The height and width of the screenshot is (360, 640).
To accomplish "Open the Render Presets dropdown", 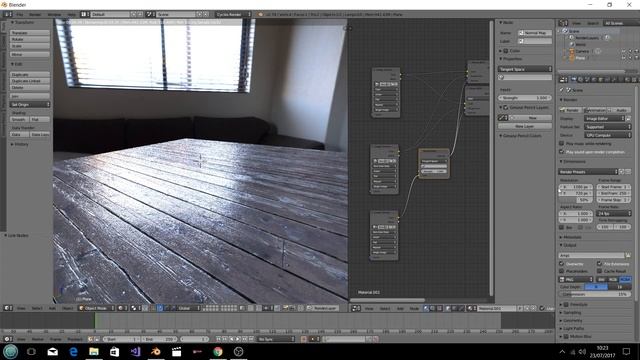I will click(588, 172).
